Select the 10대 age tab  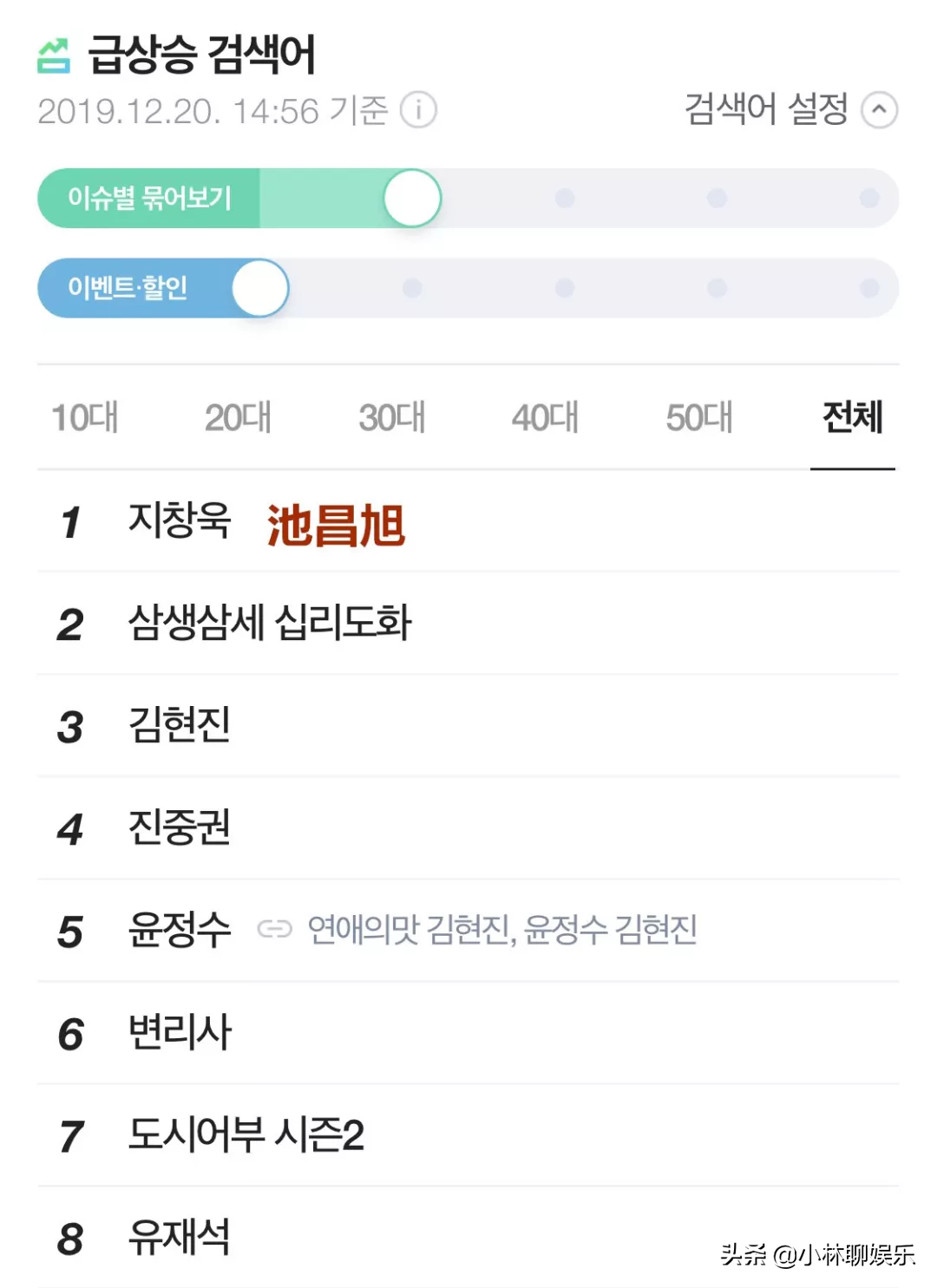click(x=85, y=417)
